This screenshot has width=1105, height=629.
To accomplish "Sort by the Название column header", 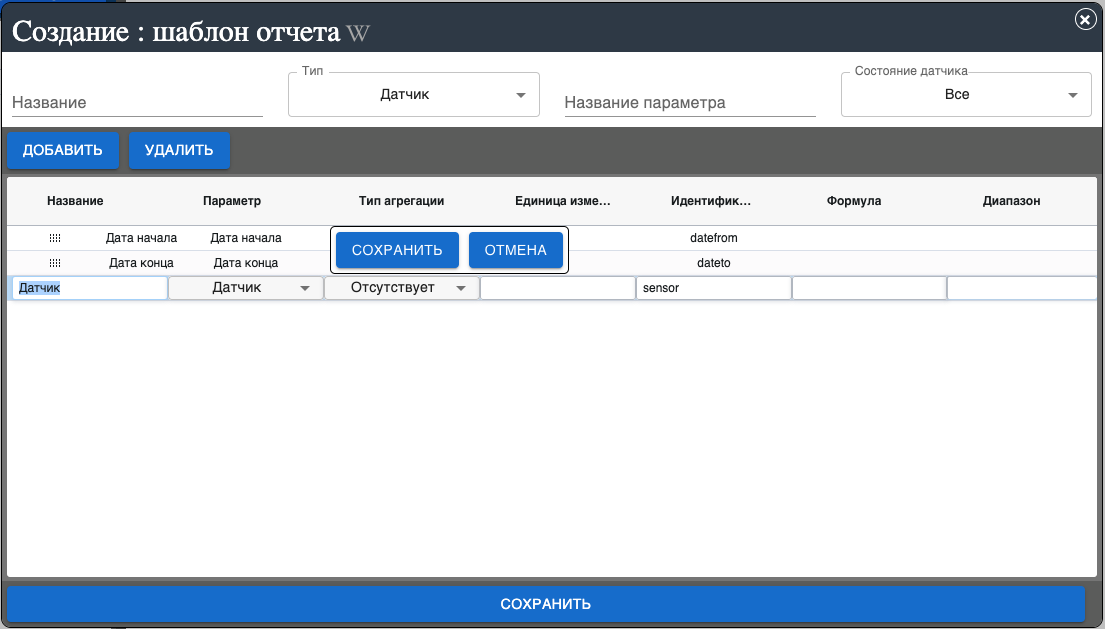I will 75,201.
